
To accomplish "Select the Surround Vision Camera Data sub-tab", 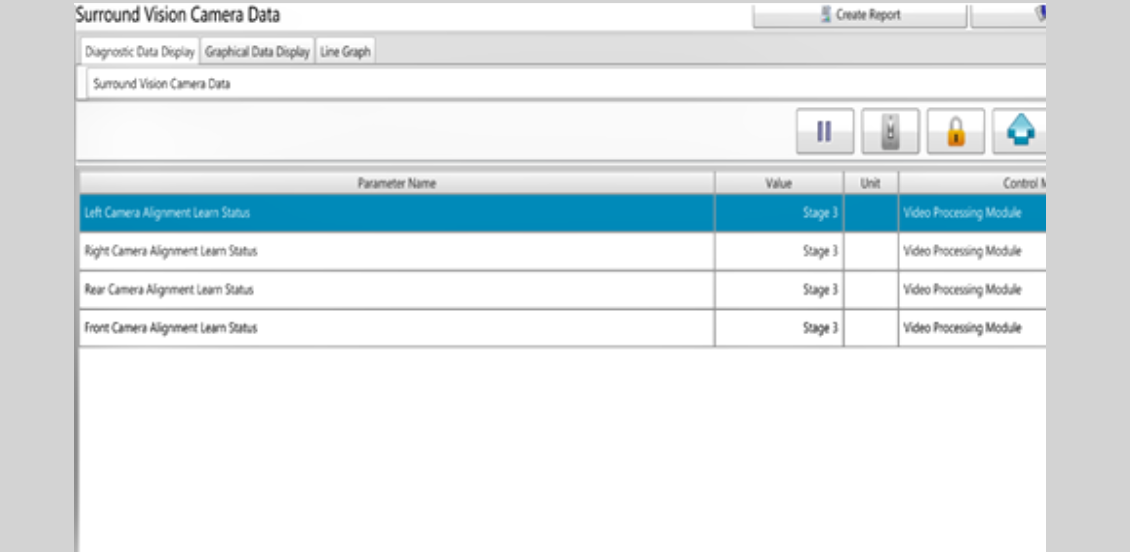I will tap(162, 84).
